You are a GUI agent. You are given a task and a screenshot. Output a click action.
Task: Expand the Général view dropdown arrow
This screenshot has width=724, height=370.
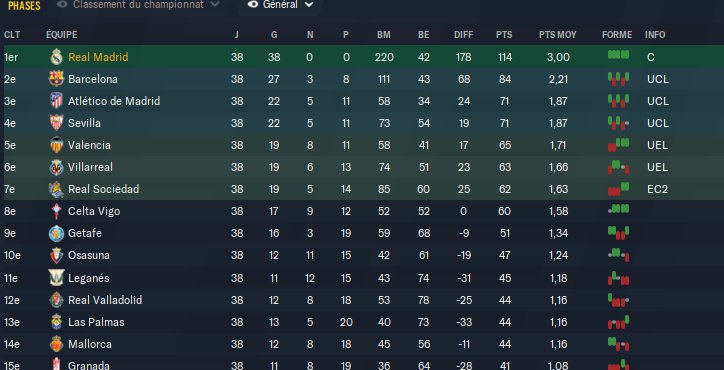[309, 5]
